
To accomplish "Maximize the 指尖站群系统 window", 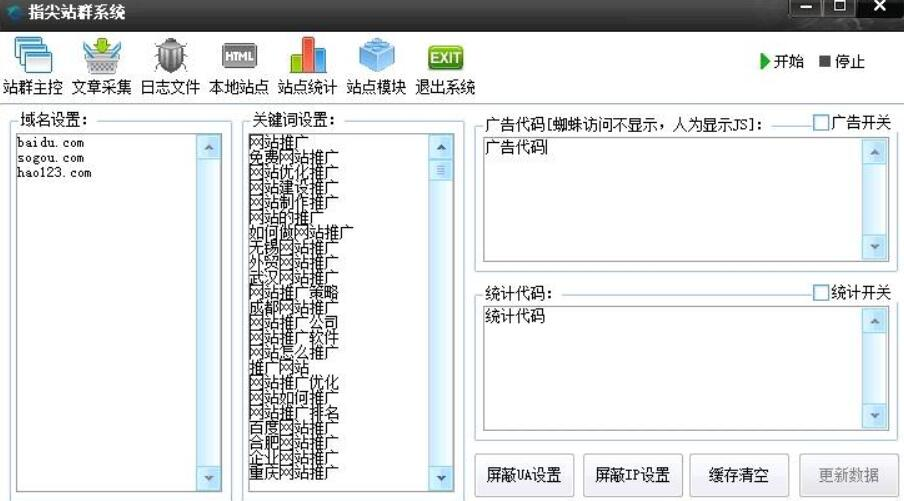I will click(x=839, y=7).
